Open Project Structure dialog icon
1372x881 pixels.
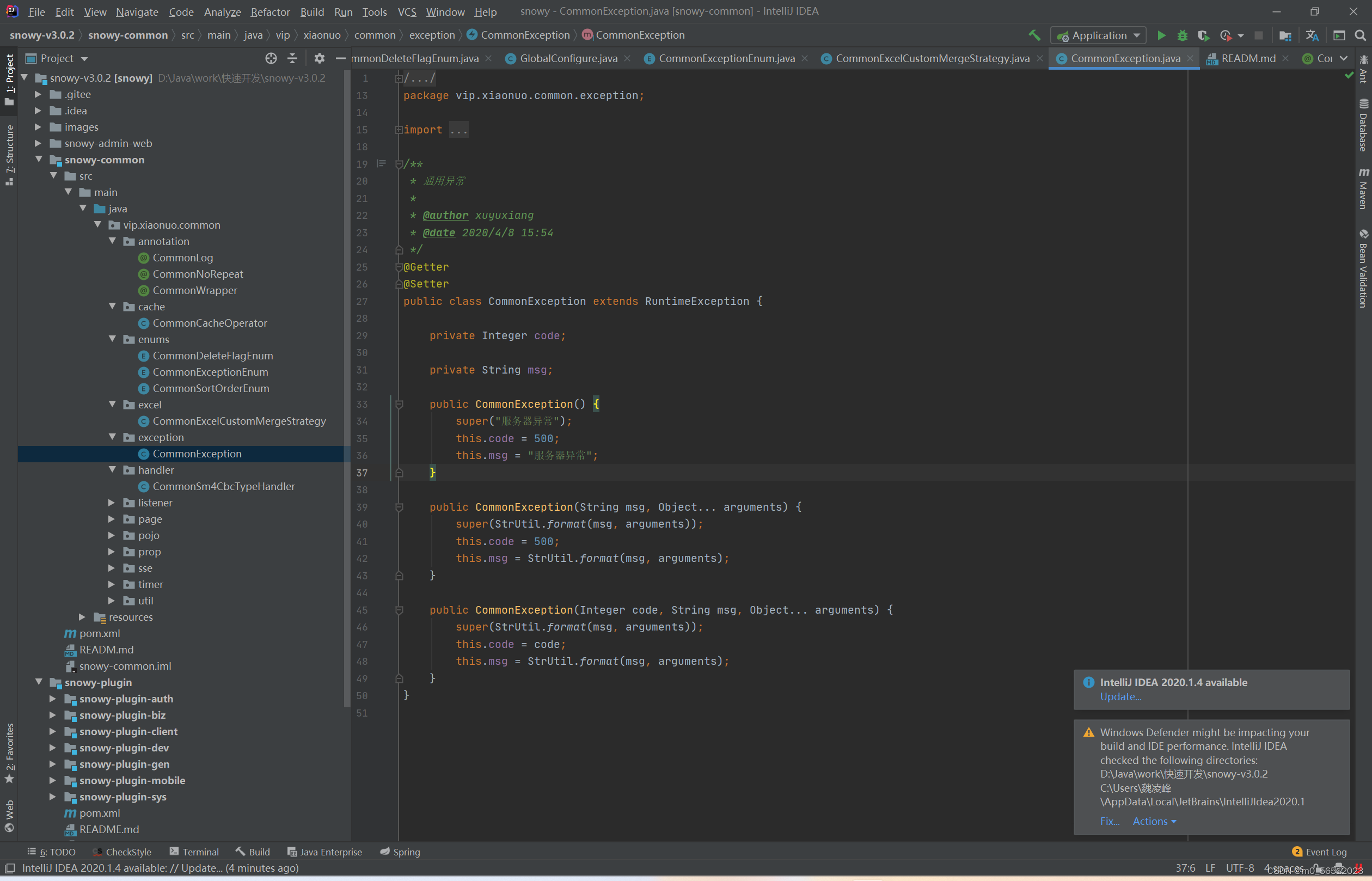[1284, 35]
